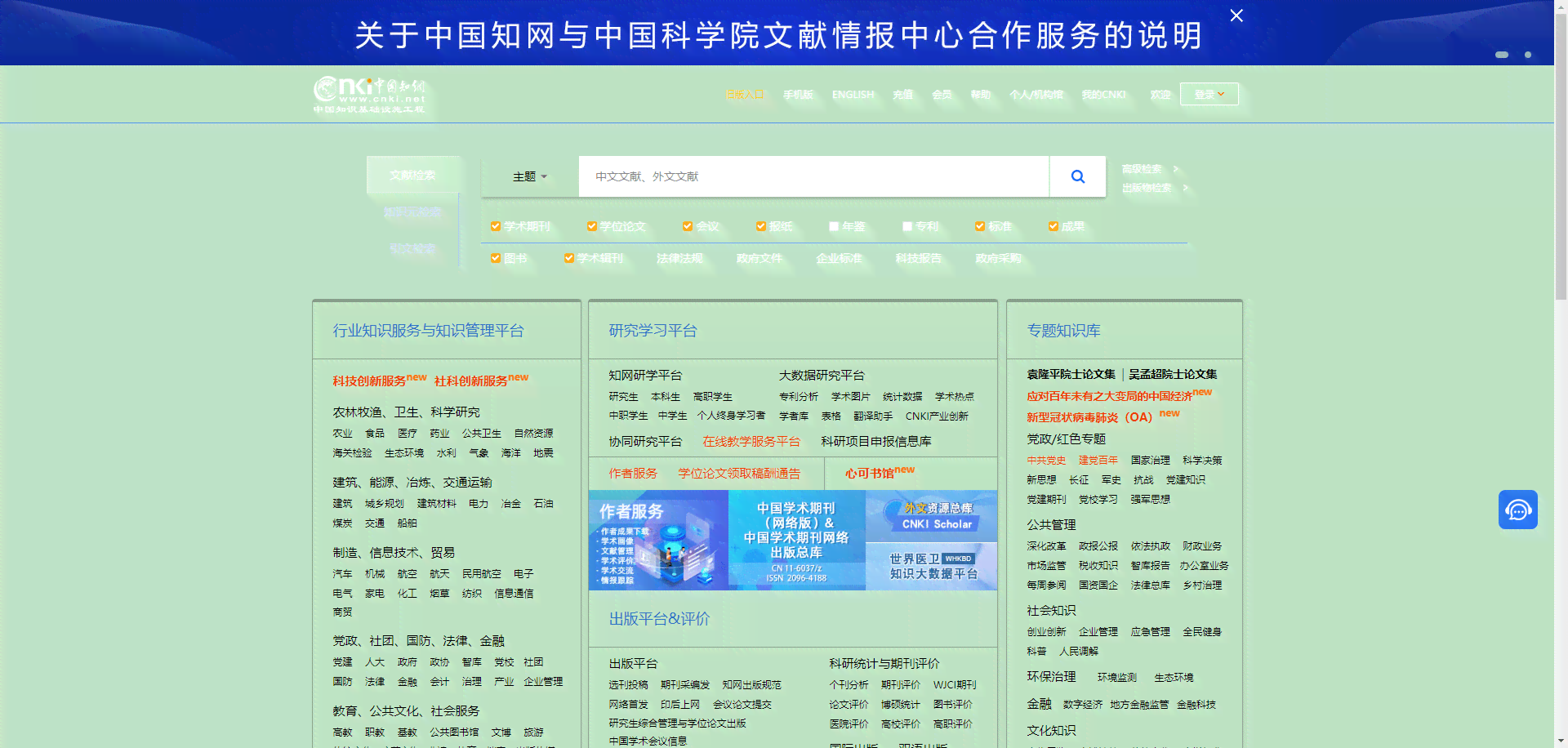Open 帮助 in the header
Image resolution: width=1568 pixels, height=748 pixels.
coord(980,95)
